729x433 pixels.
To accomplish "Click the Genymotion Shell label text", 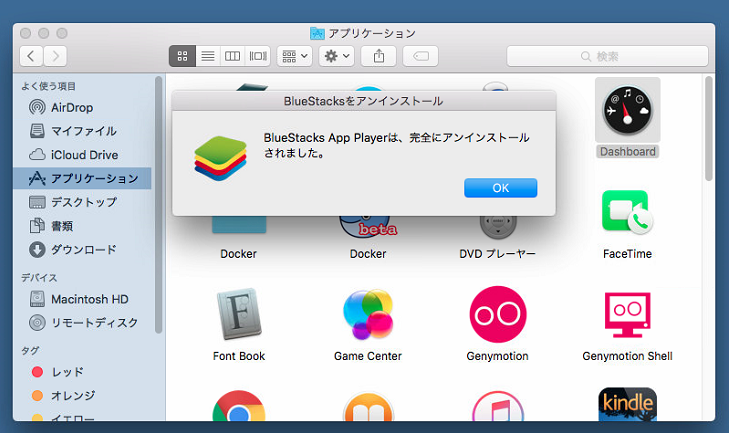I will (627, 356).
